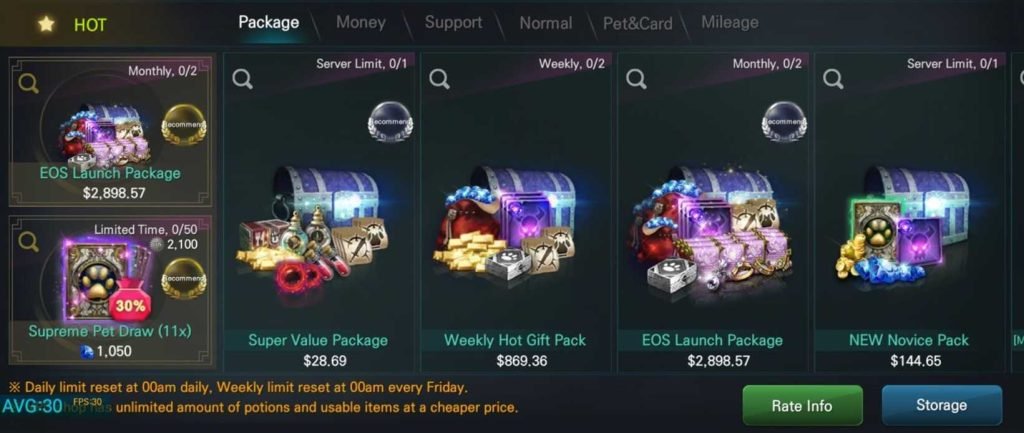Select the Mileage tab
The image size is (1024, 433).
tap(729, 22)
